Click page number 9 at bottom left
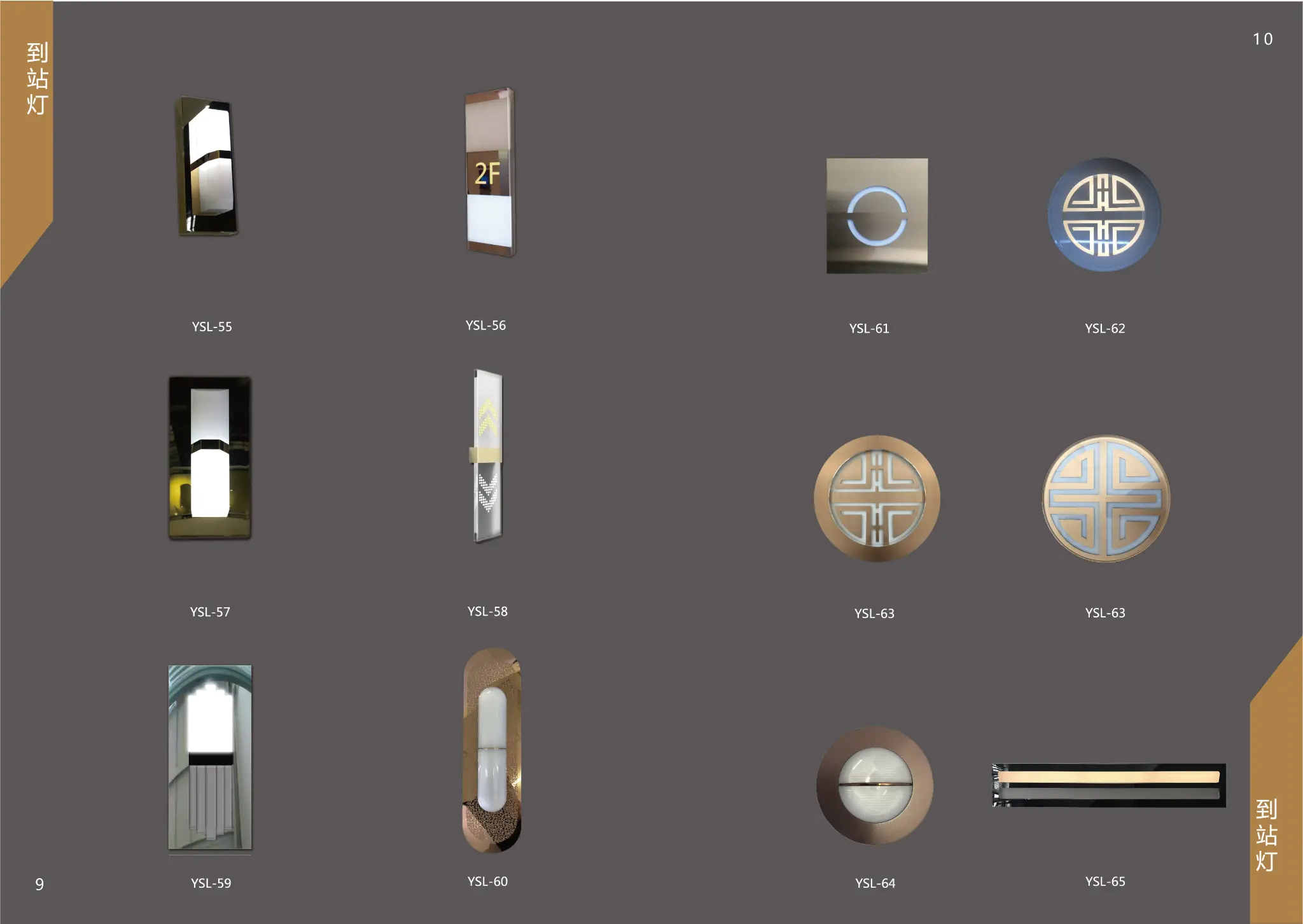Viewport: 1303px width, 924px height. coord(39,884)
